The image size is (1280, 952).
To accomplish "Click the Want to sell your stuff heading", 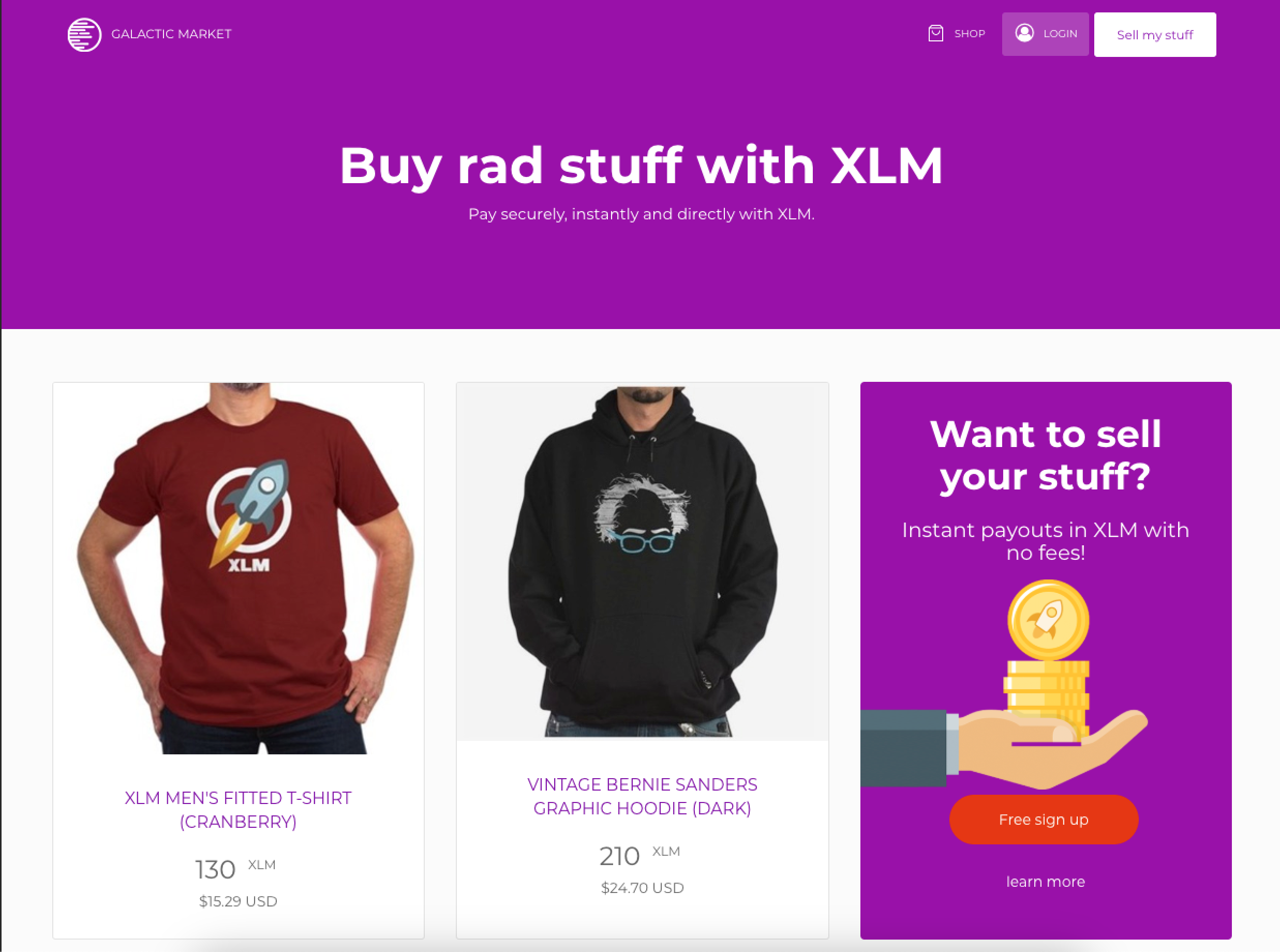I will tap(1046, 455).
